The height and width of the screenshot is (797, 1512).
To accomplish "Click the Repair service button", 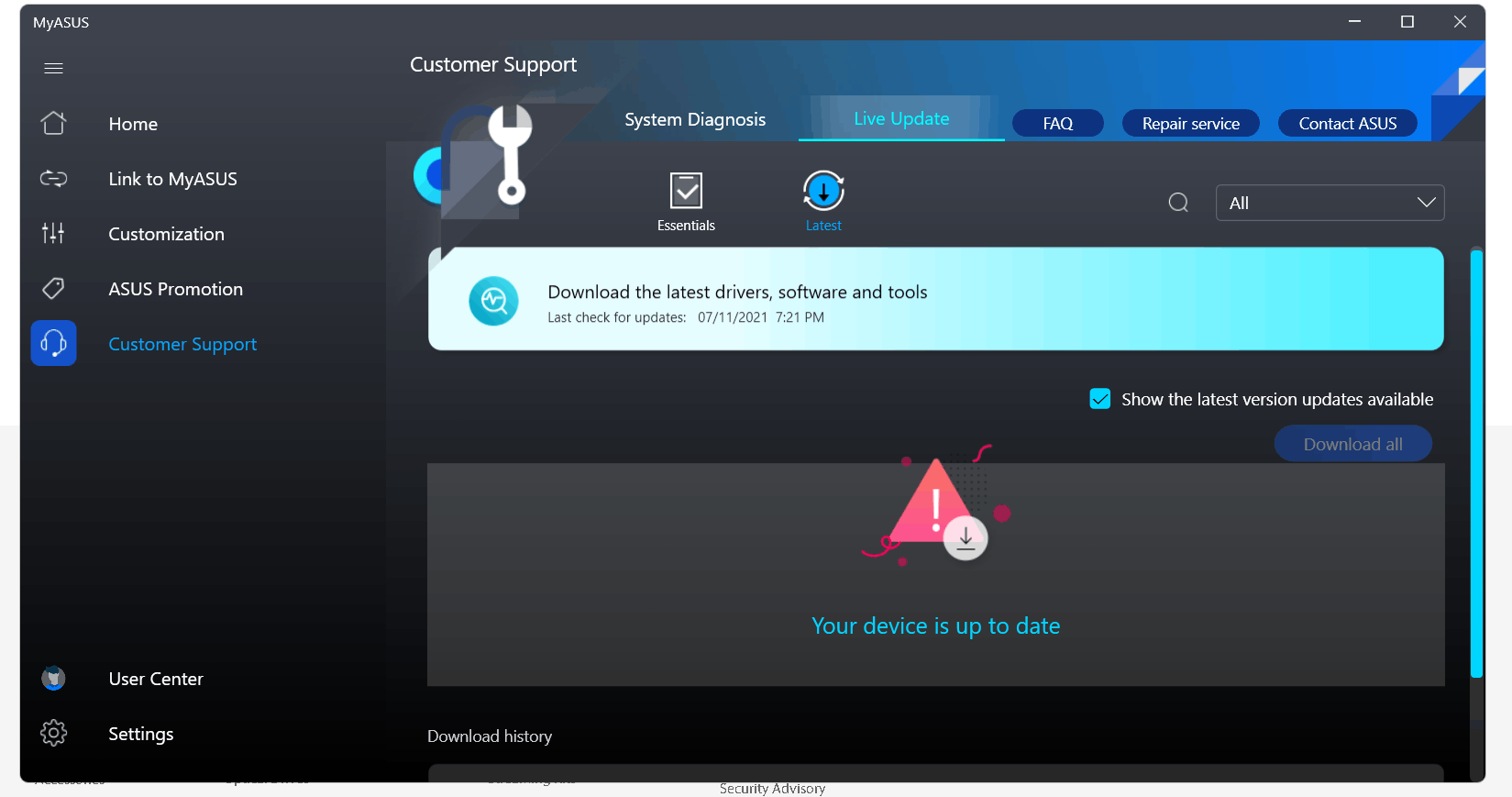I will [1190, 123].
